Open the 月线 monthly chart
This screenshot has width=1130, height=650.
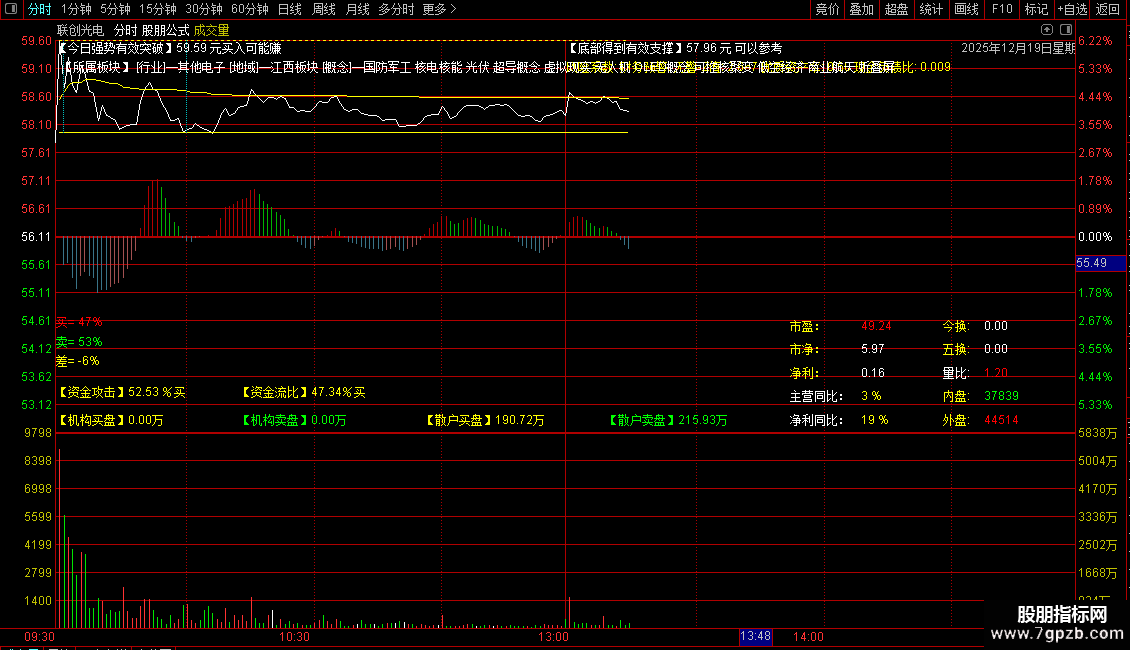point(357,9)
